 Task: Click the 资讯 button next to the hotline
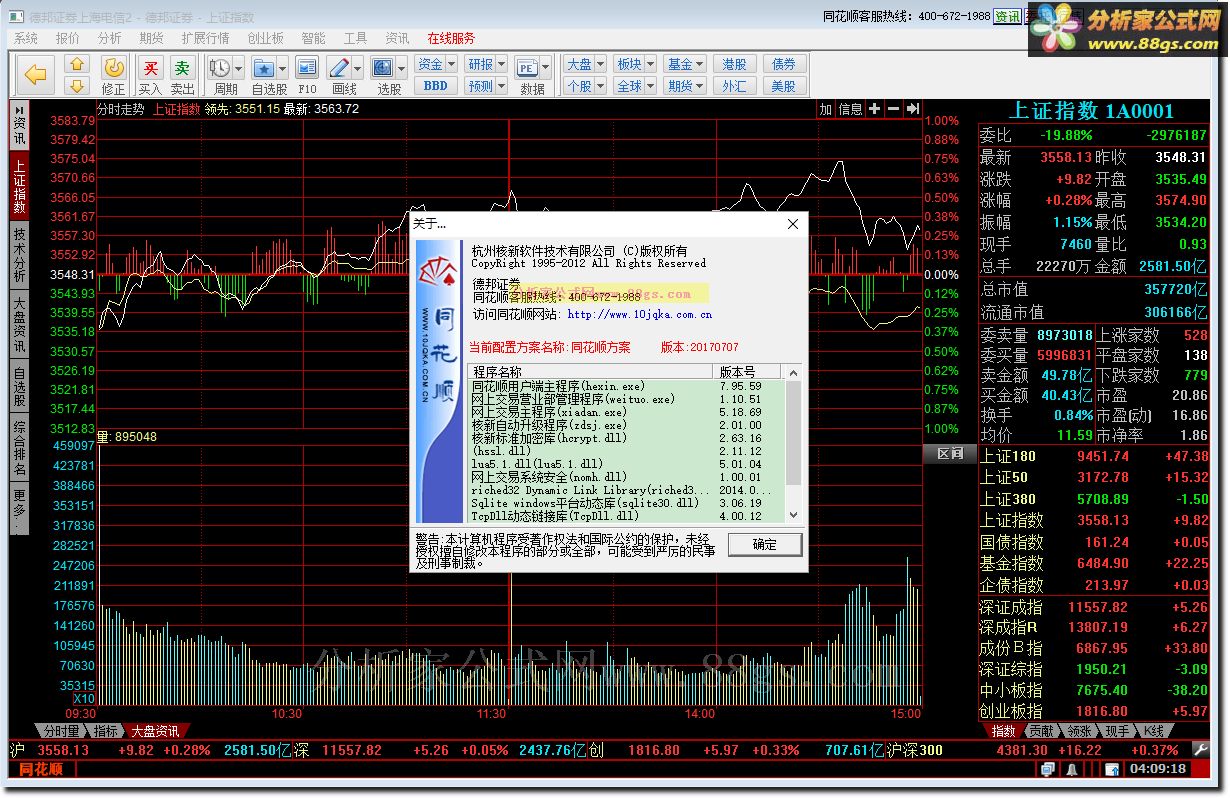pyautogui.click(x=1008, y=17)
